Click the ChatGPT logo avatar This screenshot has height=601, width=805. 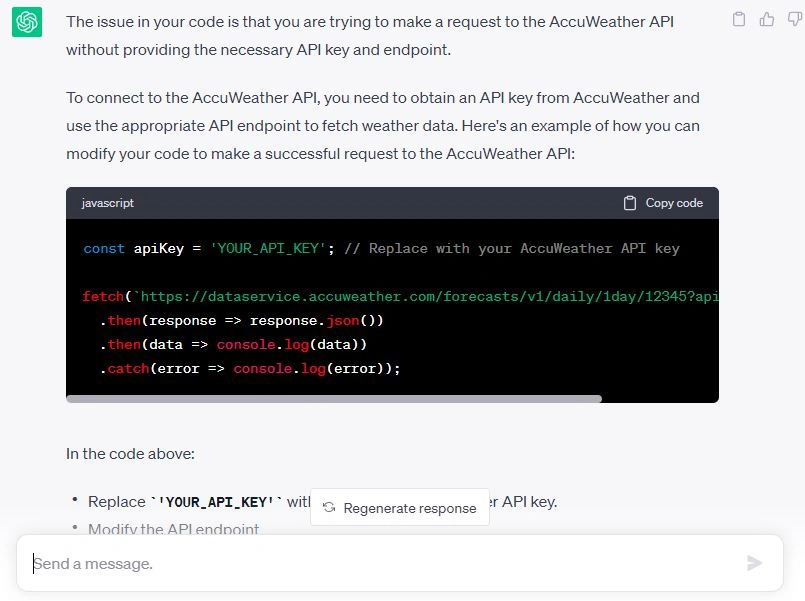[27, 22]
